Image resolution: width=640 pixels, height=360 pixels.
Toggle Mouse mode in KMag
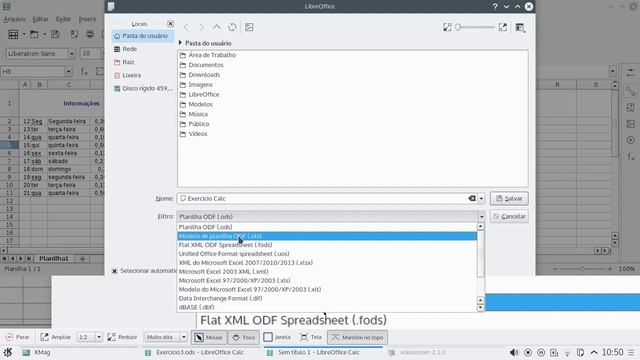pos(209,337)
